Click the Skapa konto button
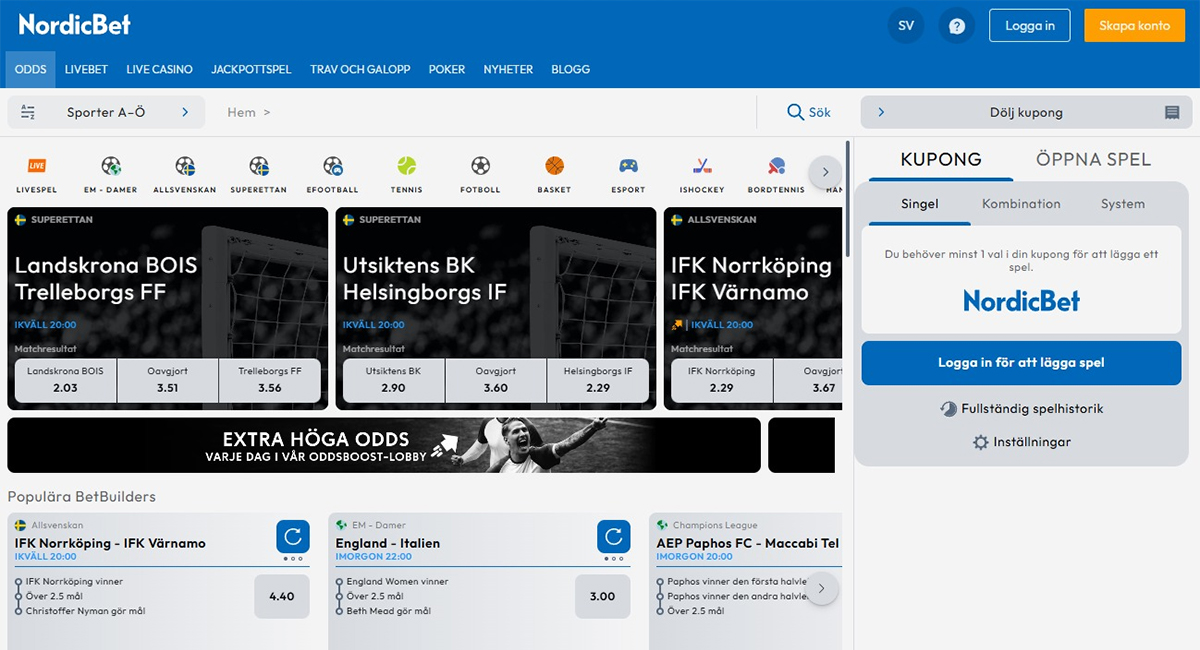Viewport: 1200px width, 650px height. 1134,26
